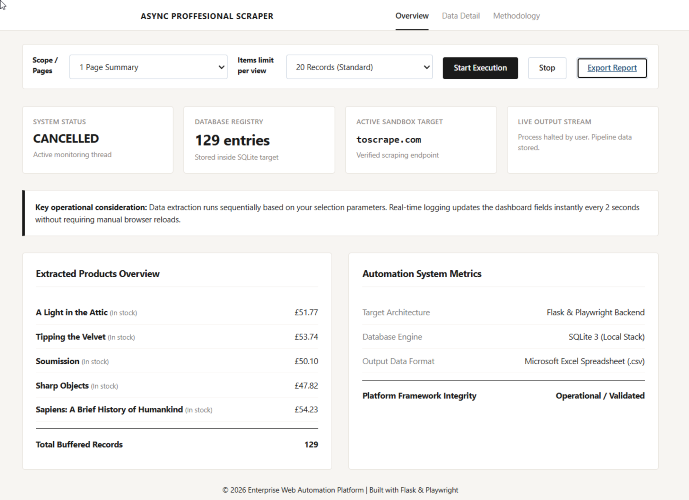Screen dimensions: 689x500
Task: Select the CANCELLED system status text
Action: click(x=66, y=138)
